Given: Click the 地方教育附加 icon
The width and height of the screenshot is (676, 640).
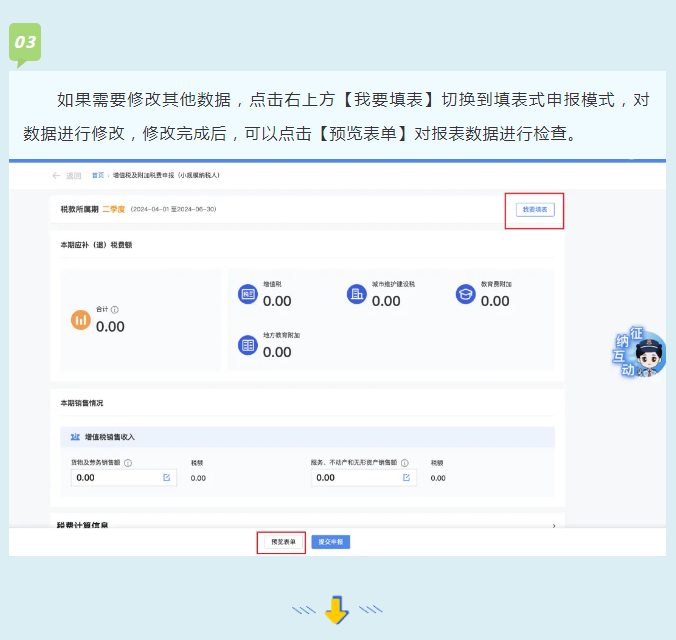Looking at the screenshot, I should tap(248, 345).
